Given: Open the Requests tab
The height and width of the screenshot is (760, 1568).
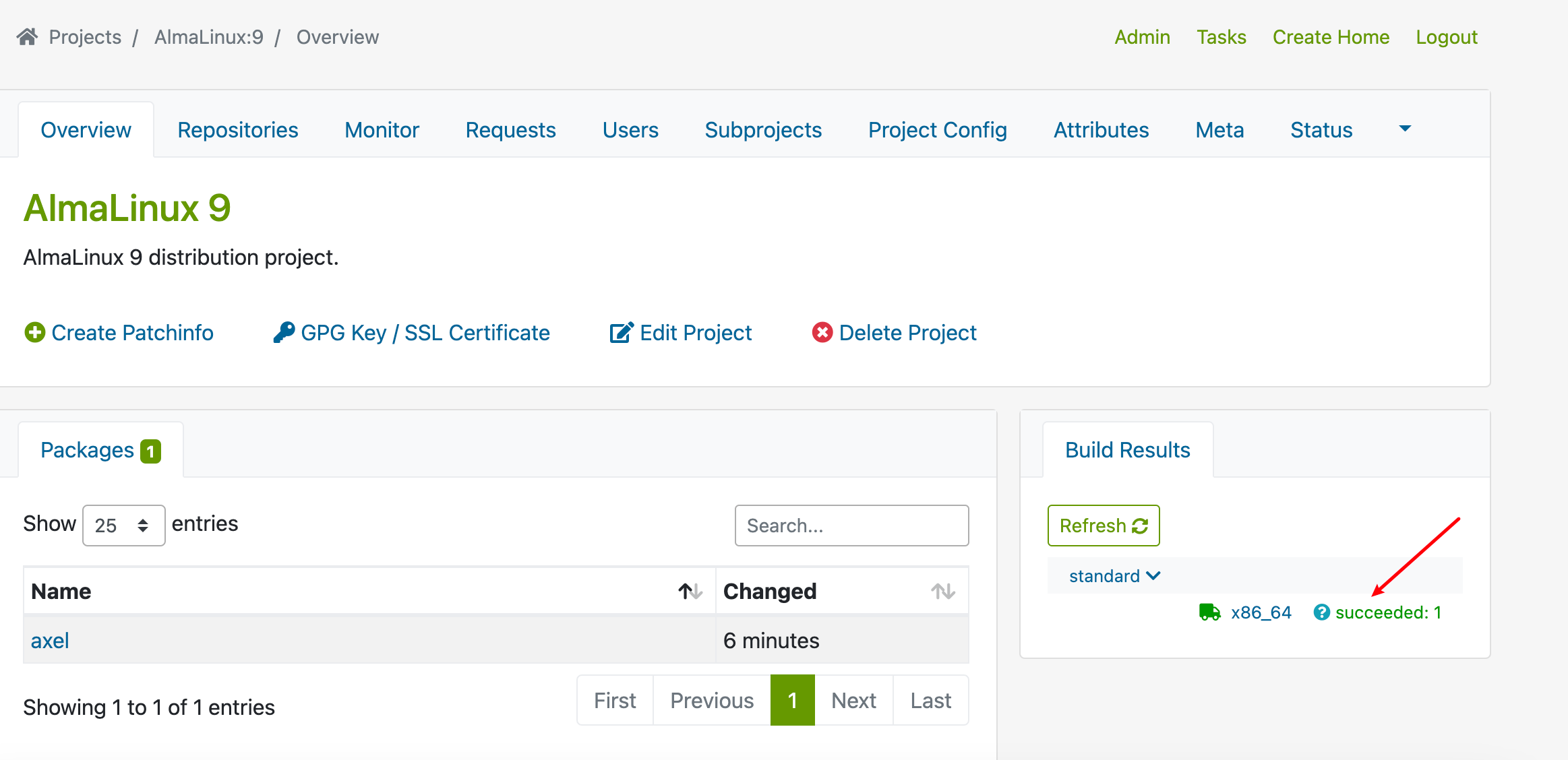Looking at the screenshot, I should pos(510,130).
